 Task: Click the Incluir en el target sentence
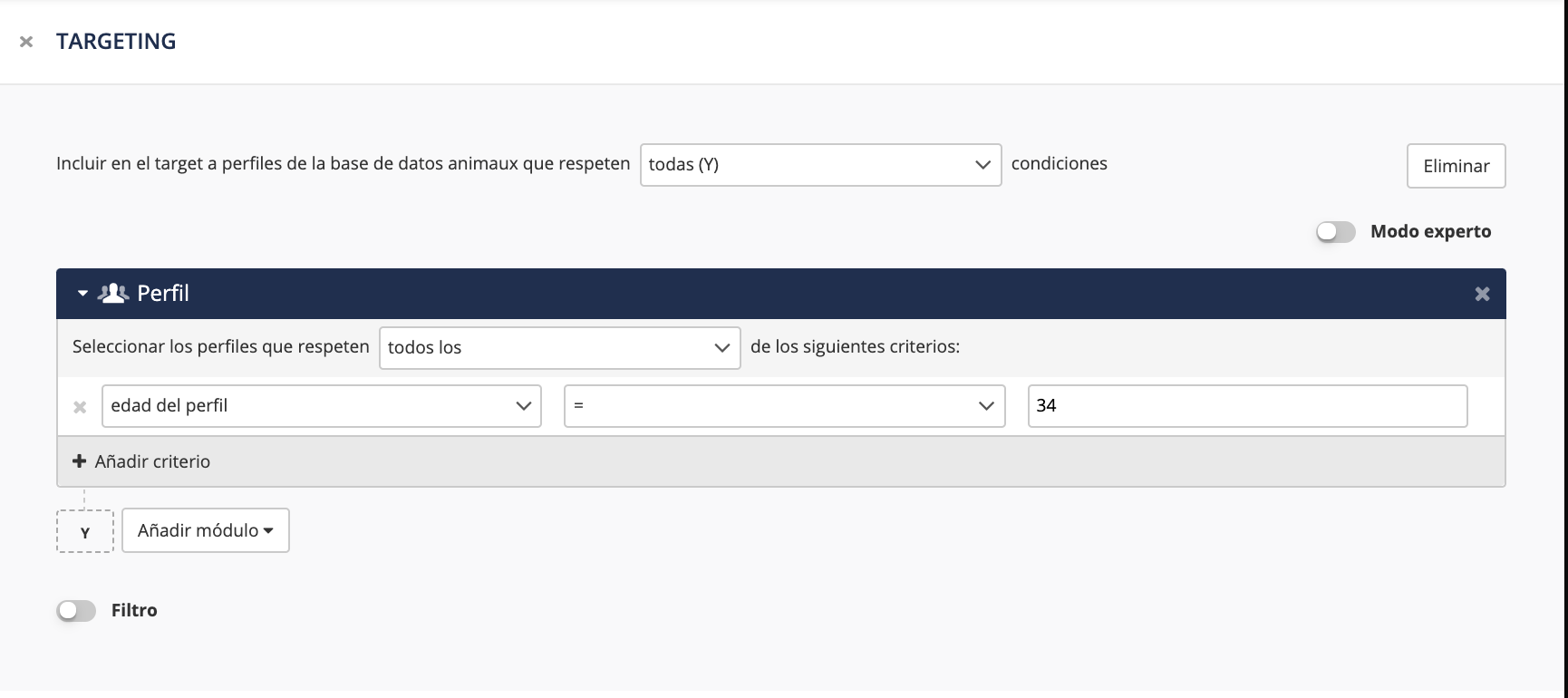pyautogui.click(x=343, y=164)
